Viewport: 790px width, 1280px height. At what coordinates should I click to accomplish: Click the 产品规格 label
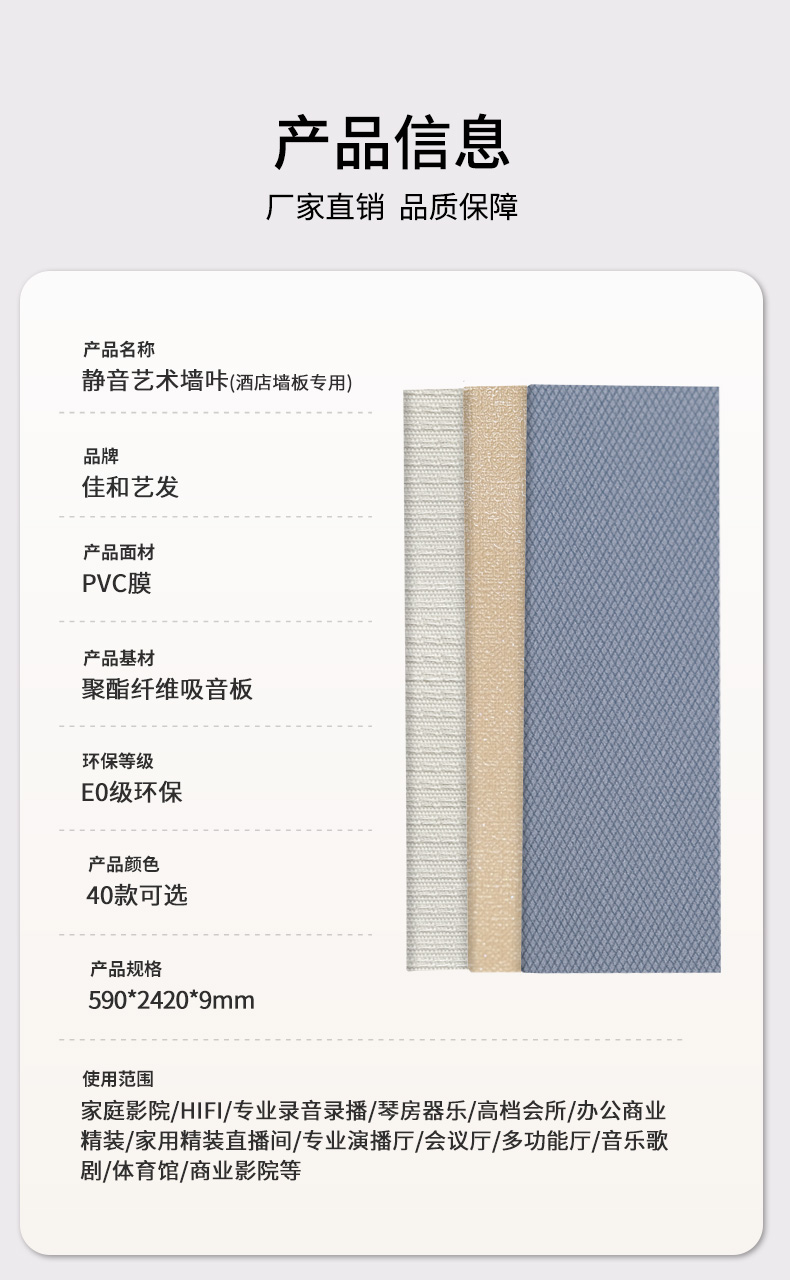click(126, 969)
